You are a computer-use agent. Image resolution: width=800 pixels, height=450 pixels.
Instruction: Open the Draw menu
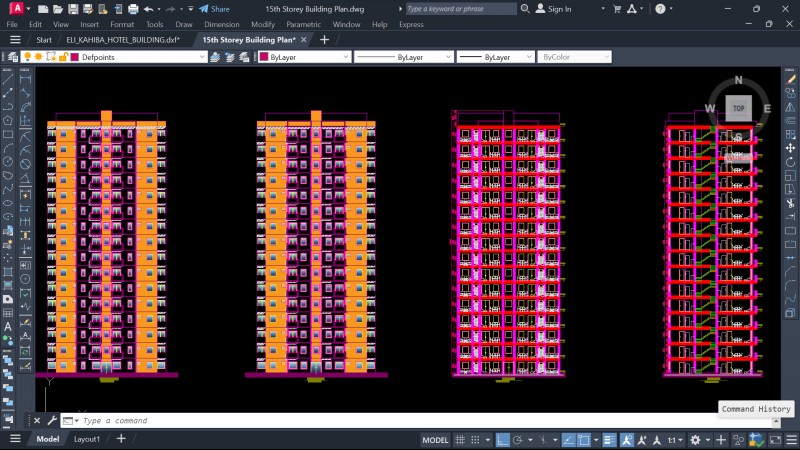(x=184, y=24)
